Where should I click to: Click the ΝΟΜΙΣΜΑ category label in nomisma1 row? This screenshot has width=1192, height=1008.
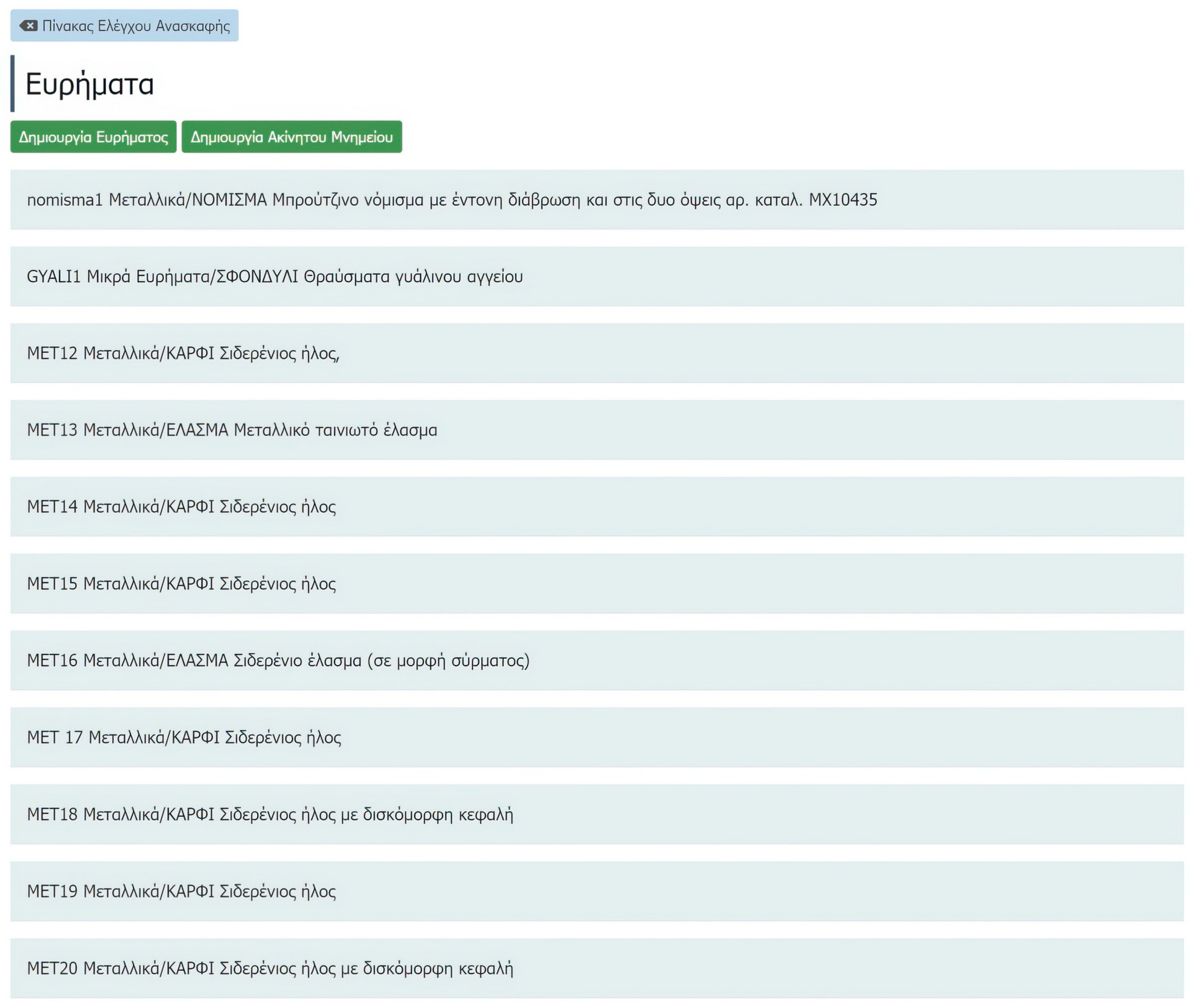tap(229, 200)
